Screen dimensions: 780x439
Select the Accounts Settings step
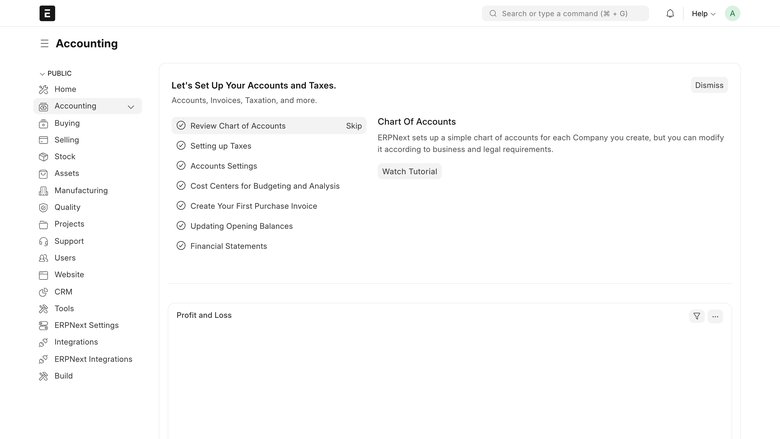tap(269, 166)
